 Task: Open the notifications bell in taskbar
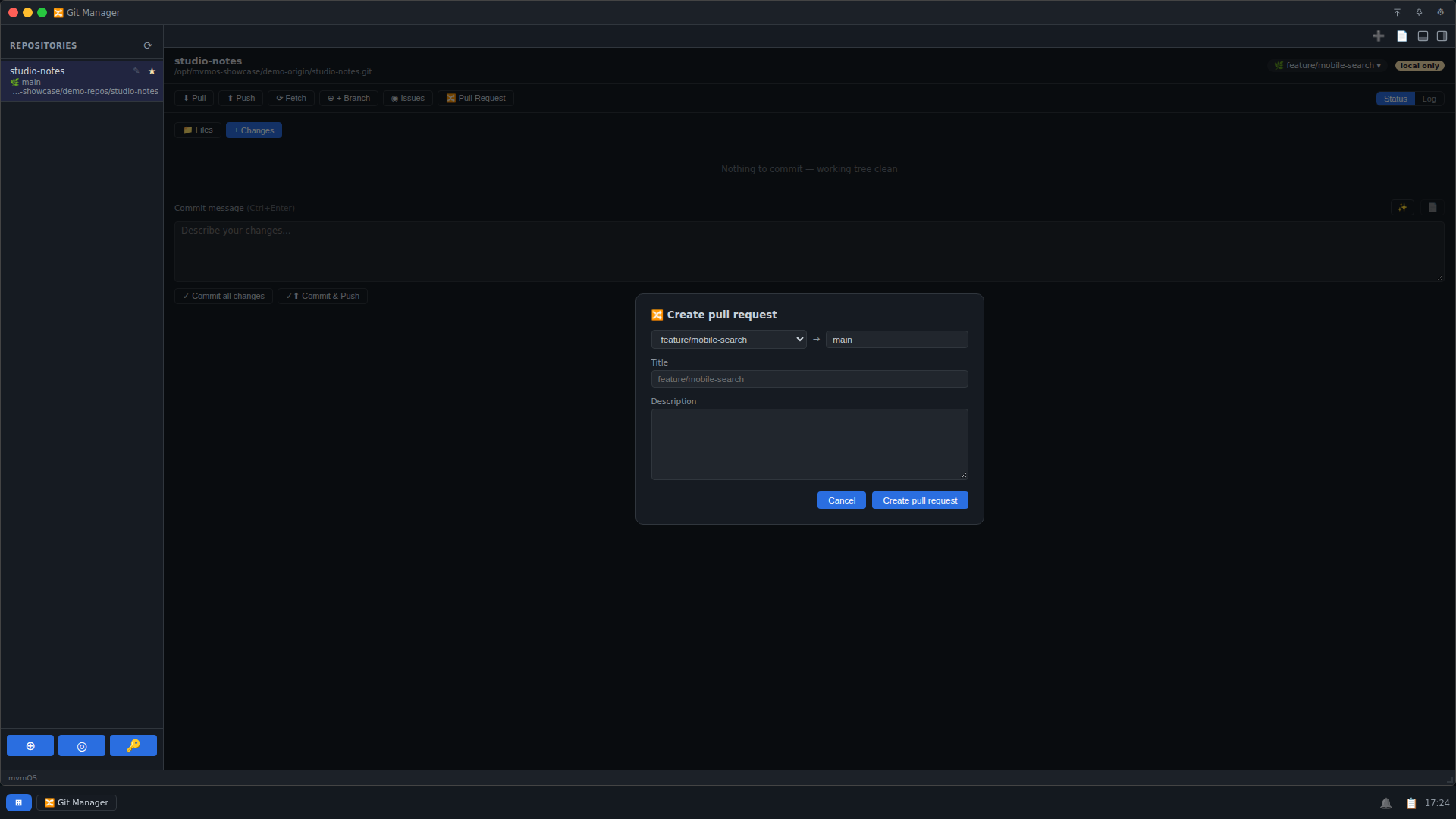coord(1385,803)
